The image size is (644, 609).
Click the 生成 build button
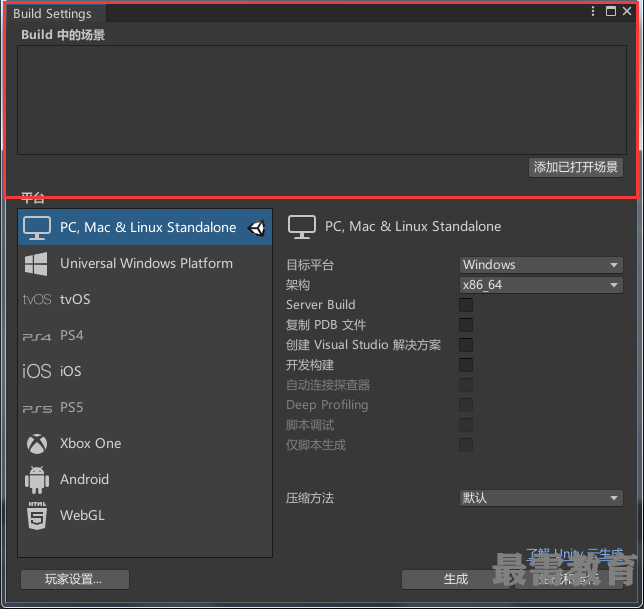(455, 579)
